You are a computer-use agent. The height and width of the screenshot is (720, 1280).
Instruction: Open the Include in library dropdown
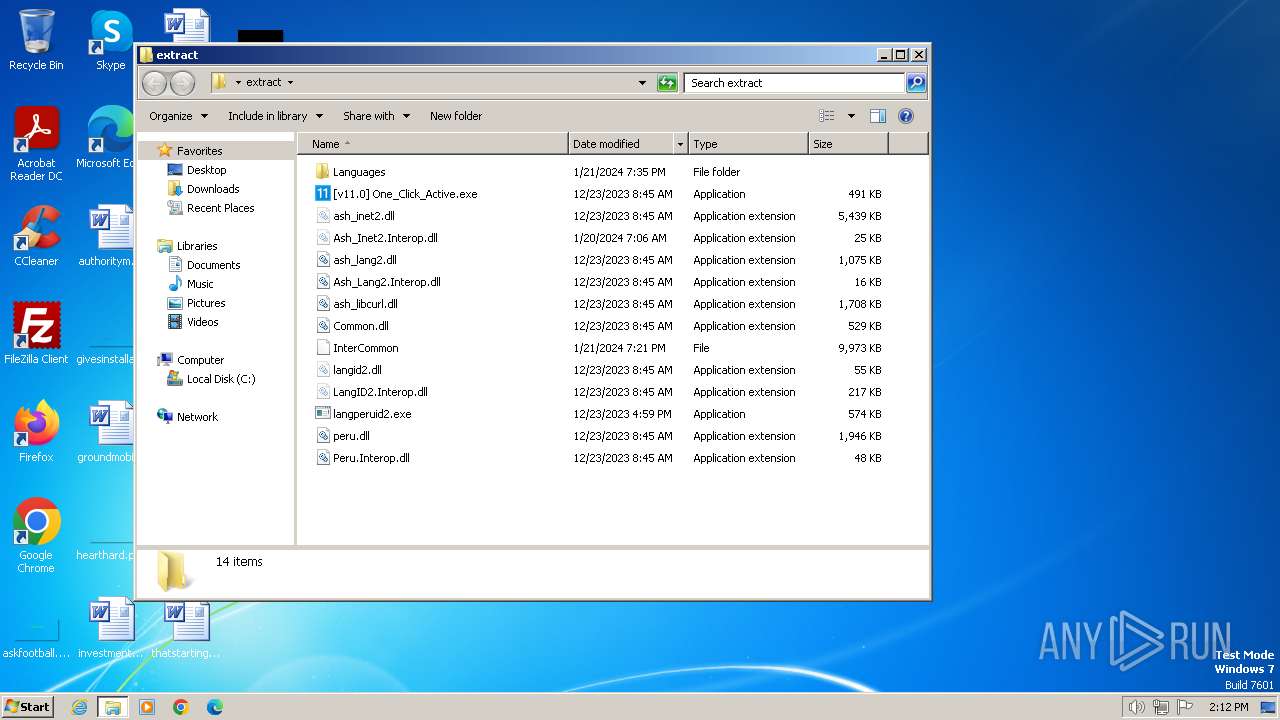click(x=275, y=116)
